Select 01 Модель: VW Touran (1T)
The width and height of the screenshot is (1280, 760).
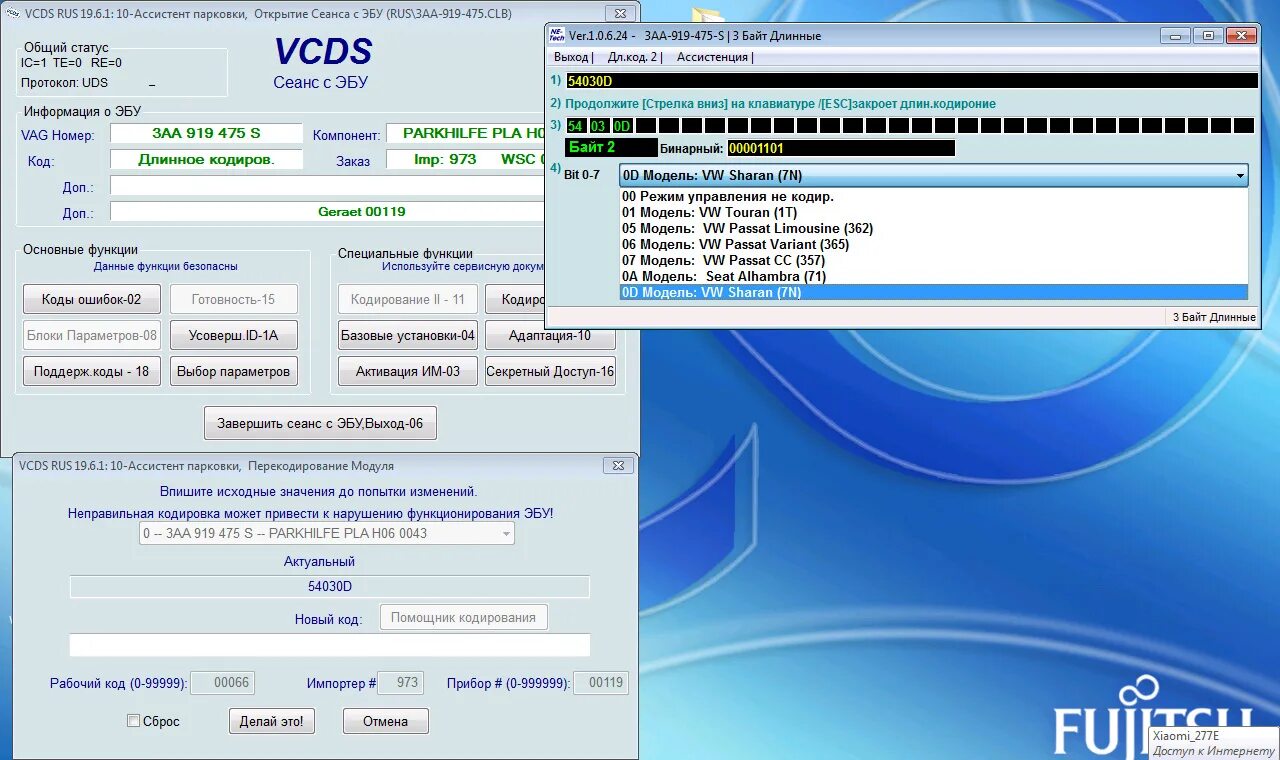pos(934,212)
